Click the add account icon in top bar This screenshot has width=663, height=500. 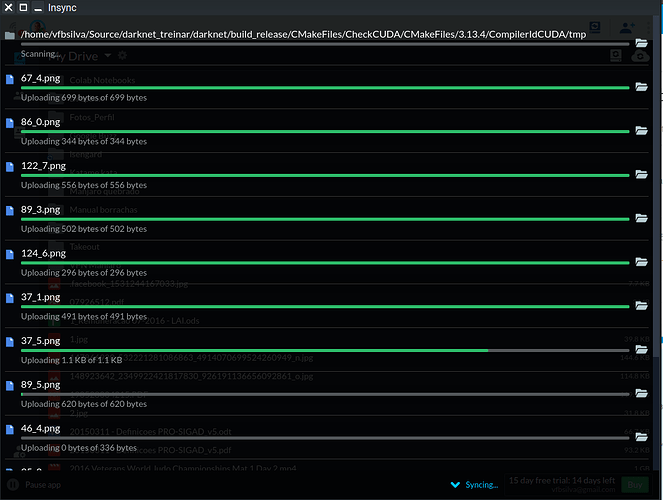click(627, 28)
